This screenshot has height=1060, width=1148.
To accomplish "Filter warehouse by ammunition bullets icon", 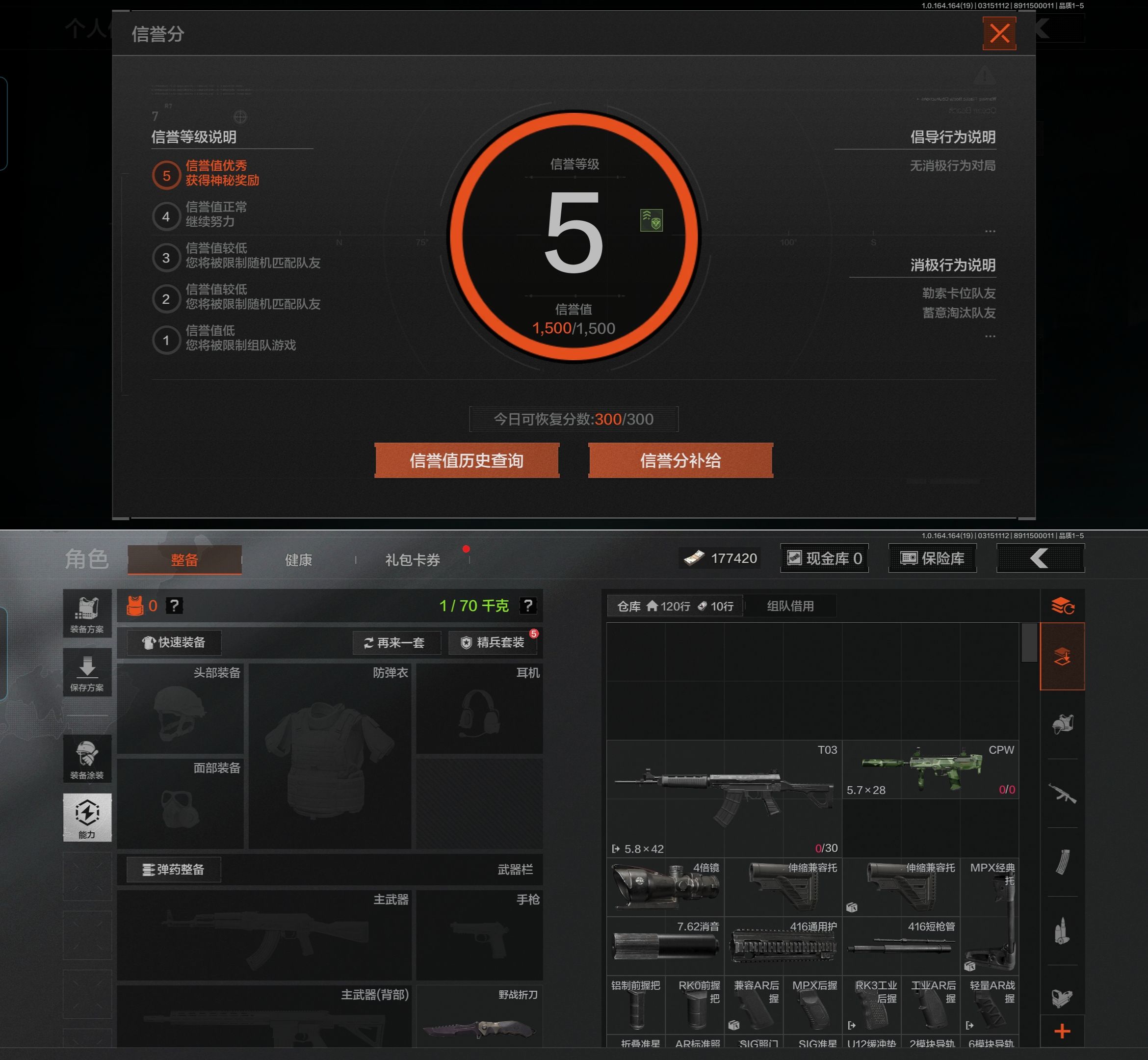I will (x=1062, y=930).
